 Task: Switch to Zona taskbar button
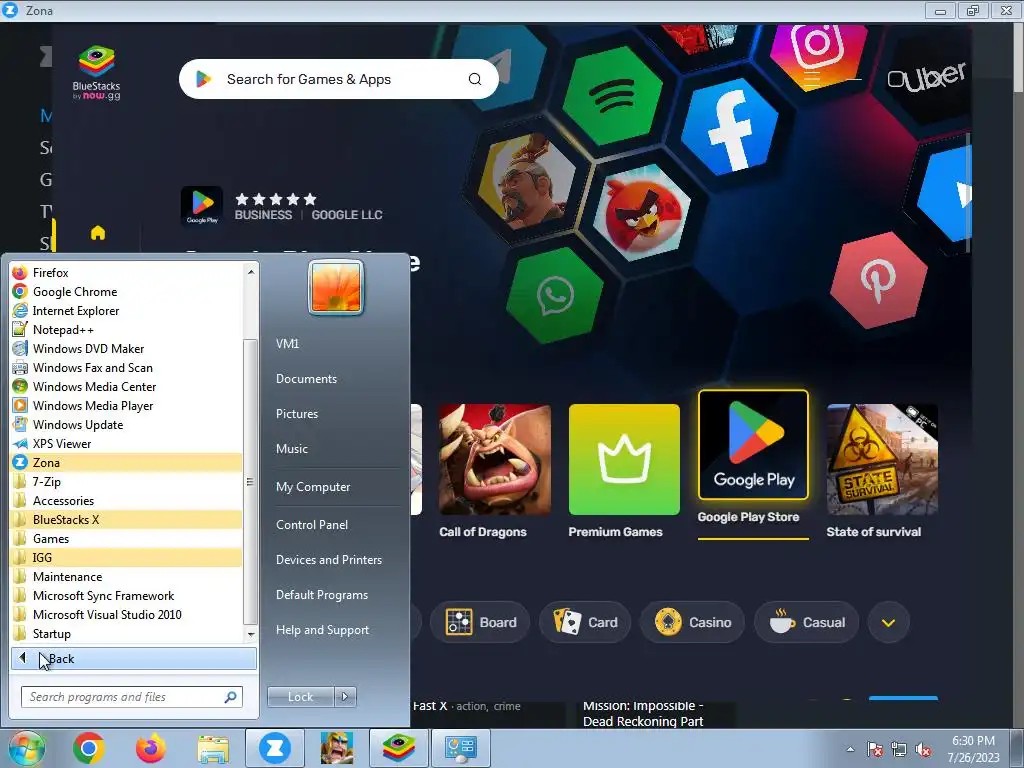point(274,748)
